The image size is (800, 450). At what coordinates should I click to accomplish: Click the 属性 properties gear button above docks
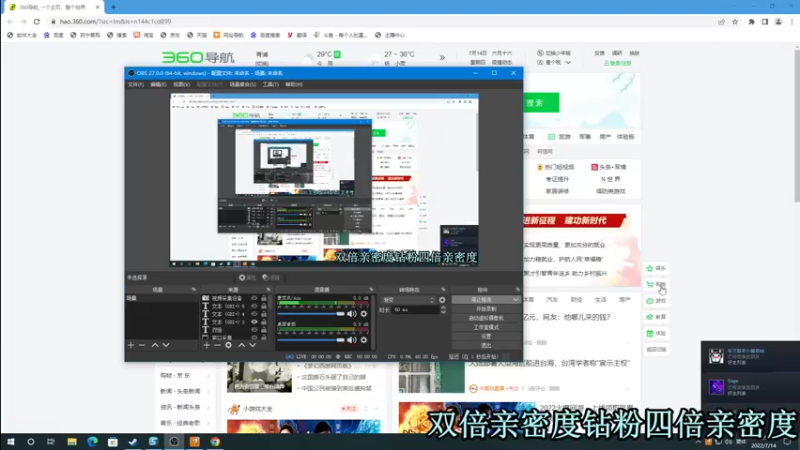tap(247, 278)
